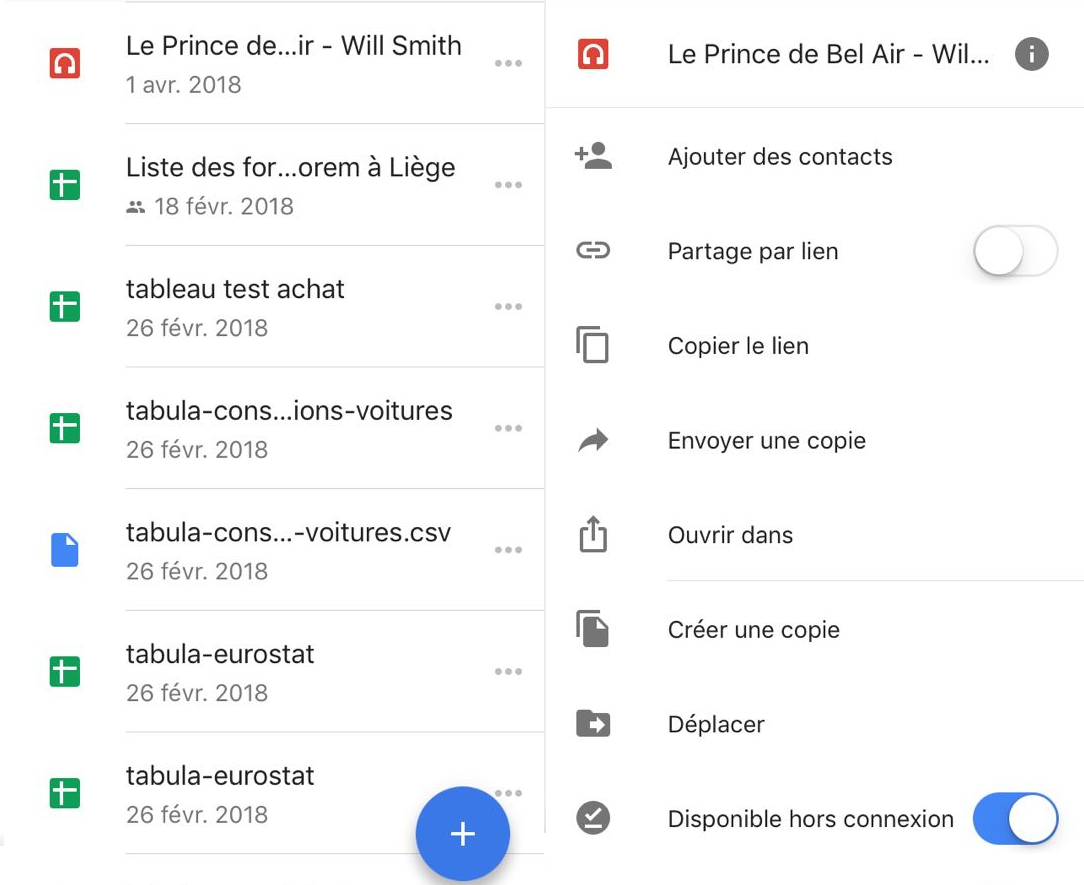
Task: Click the forward arrow send copy icon
Action: point(593,440)
